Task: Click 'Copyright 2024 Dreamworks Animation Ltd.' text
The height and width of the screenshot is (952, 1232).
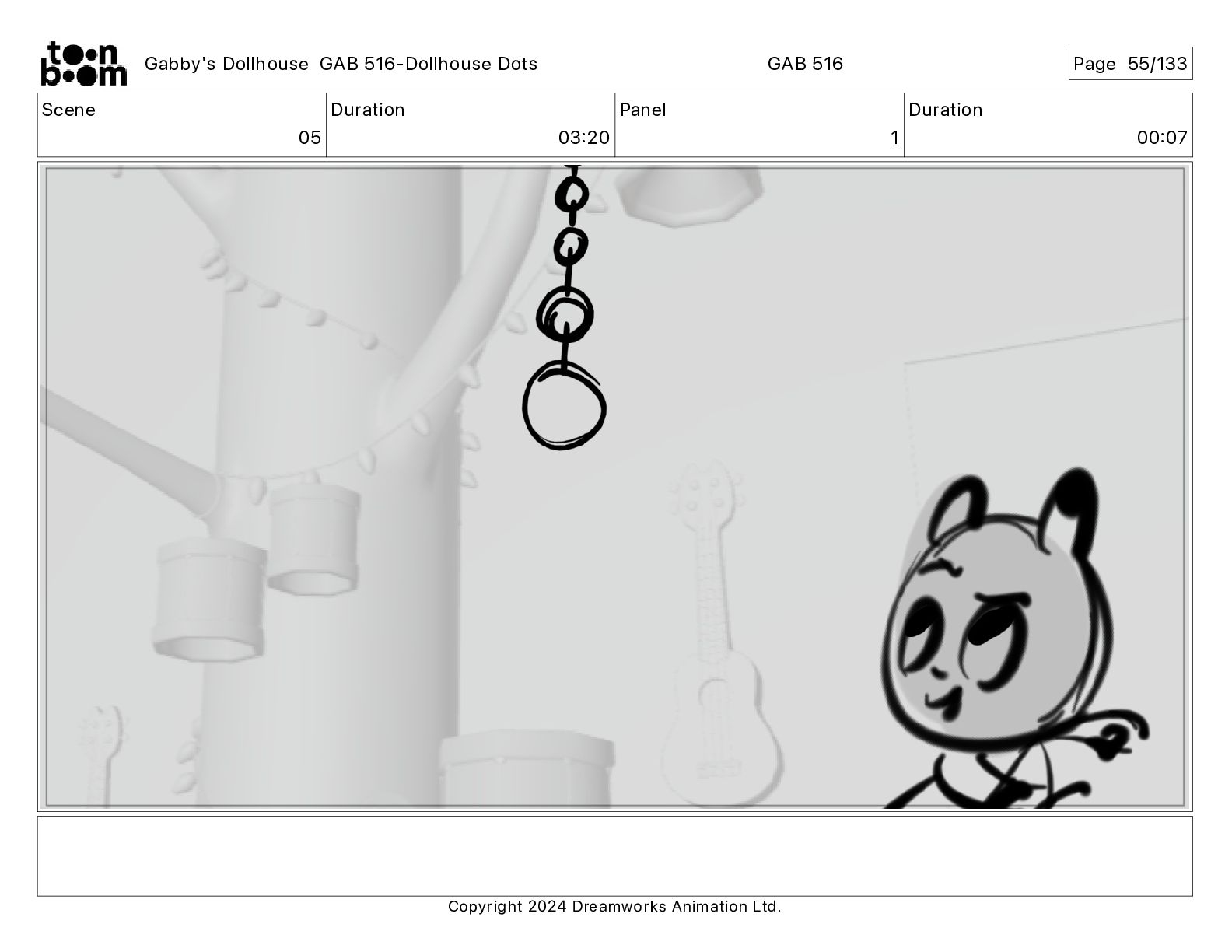Action: click(x=614, y=906)
